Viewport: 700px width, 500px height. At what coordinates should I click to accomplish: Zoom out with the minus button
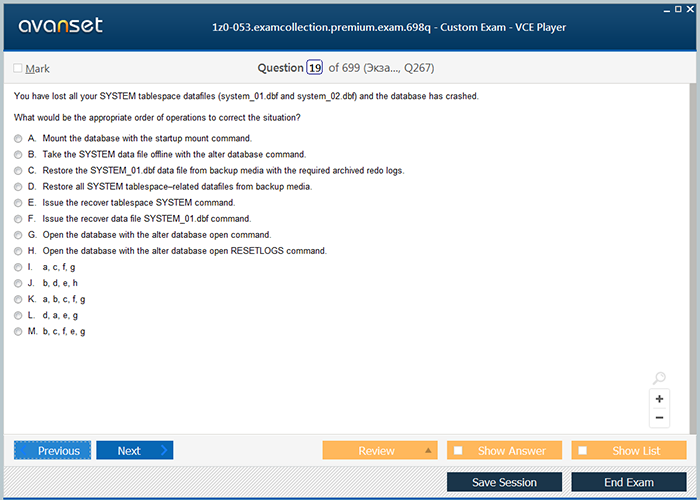(659, 418)
